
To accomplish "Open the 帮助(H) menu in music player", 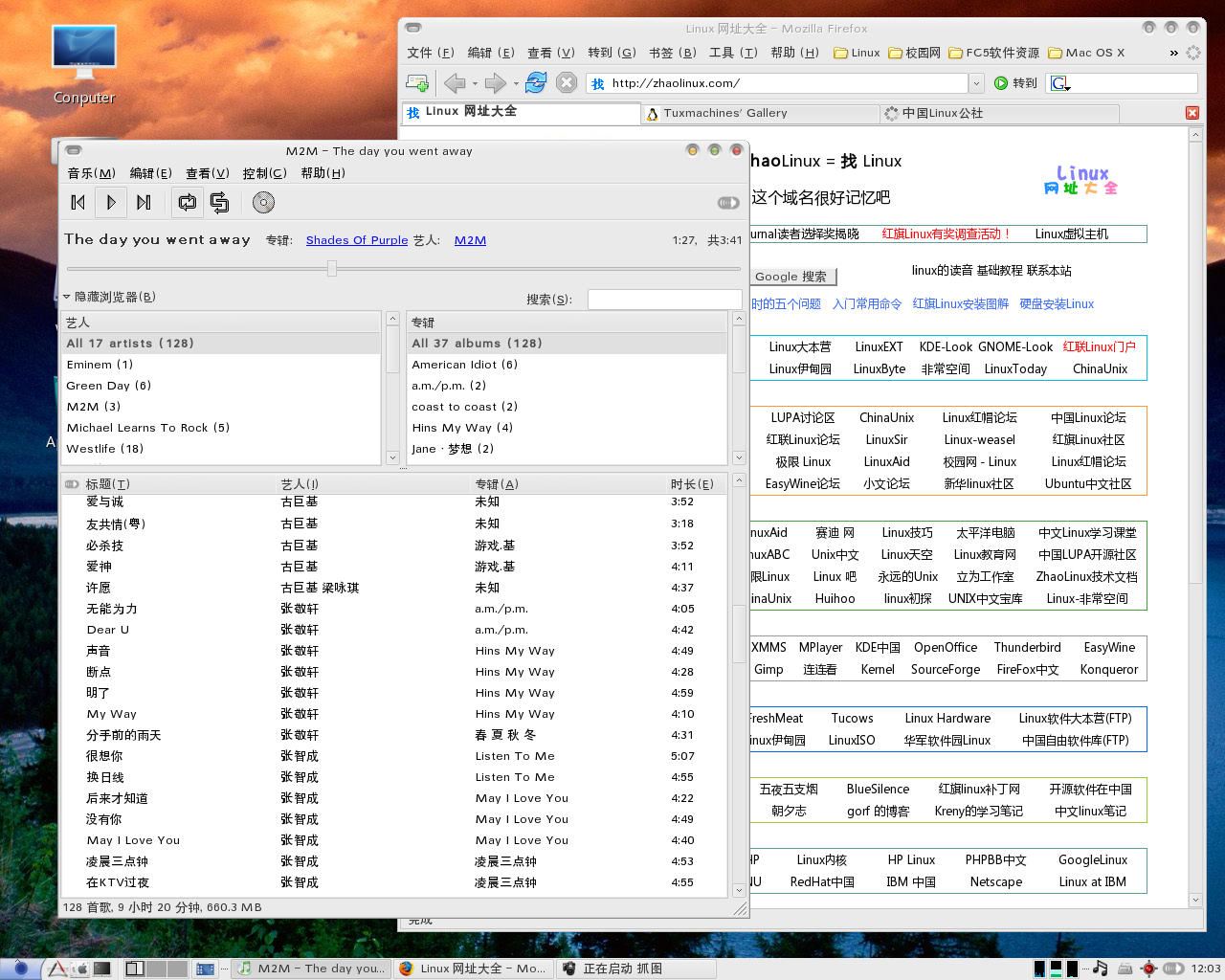I will pyautogui.click(x=323, y=173).
